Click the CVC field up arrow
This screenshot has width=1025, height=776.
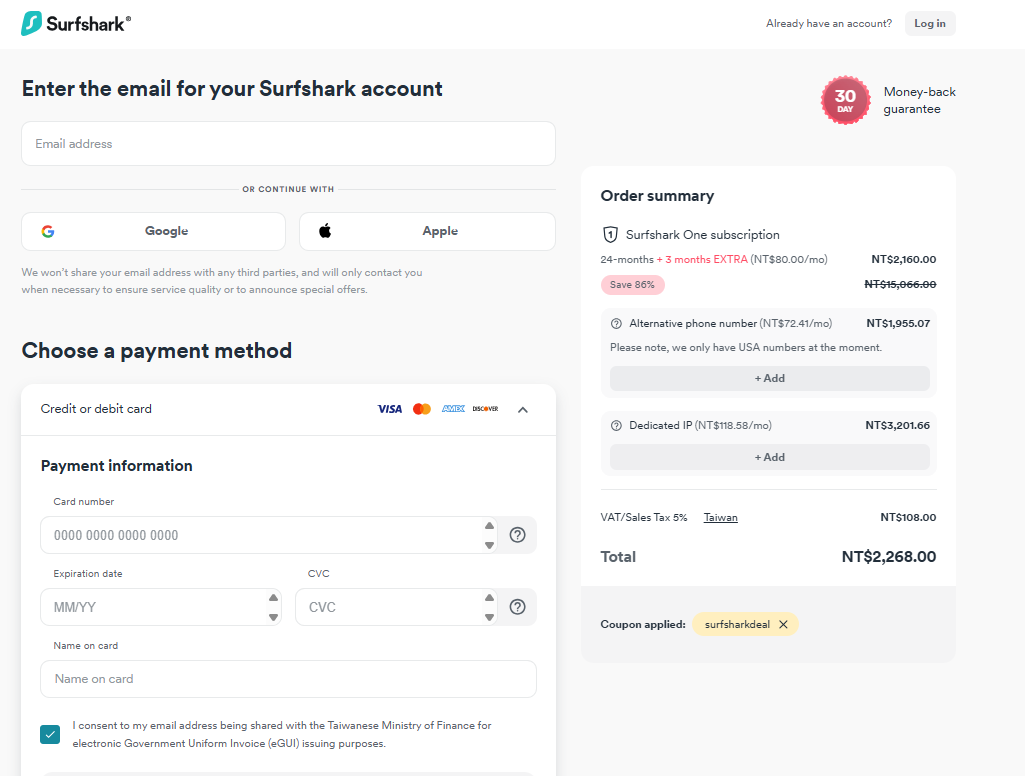pos(489,598)
